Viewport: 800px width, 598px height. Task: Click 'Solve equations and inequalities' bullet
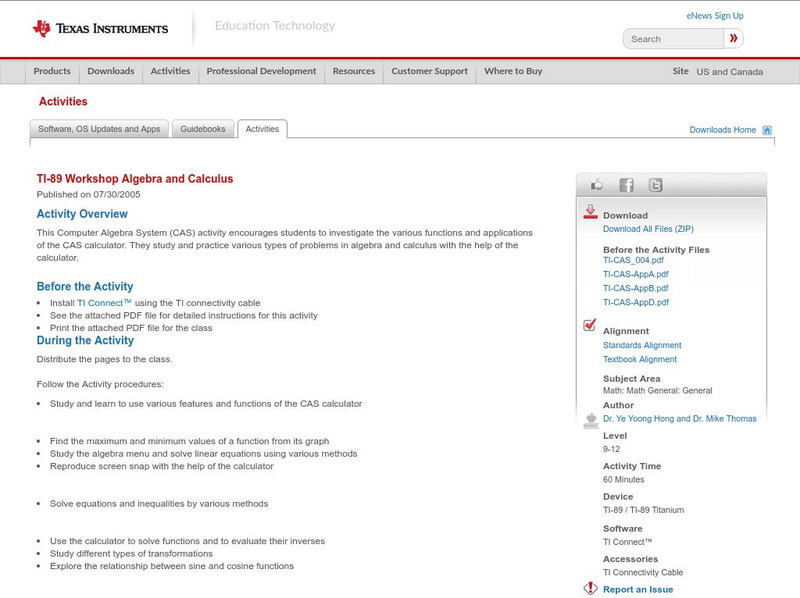[159, 504]
